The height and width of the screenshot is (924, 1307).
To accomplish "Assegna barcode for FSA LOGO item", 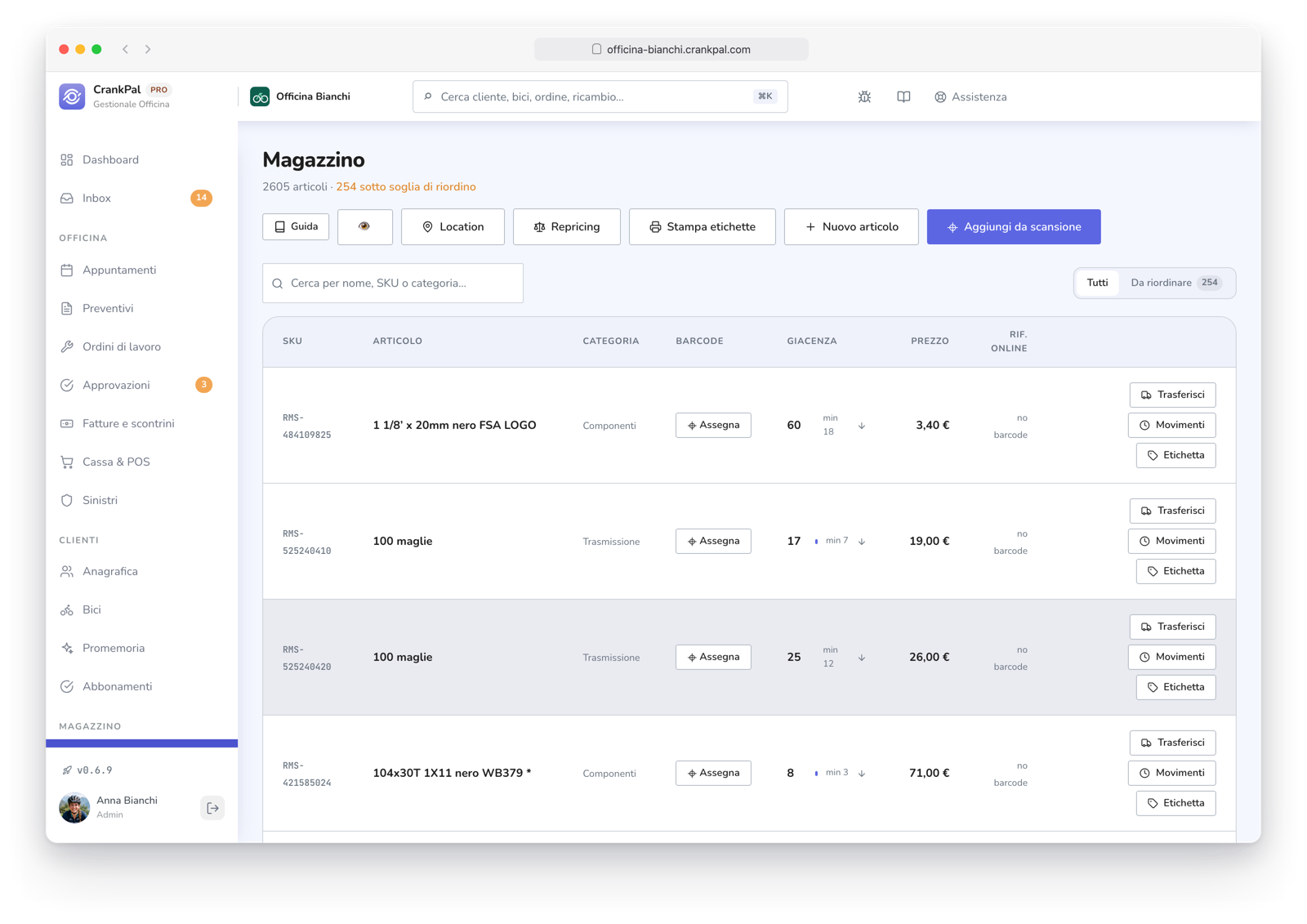I will [713, 425].
